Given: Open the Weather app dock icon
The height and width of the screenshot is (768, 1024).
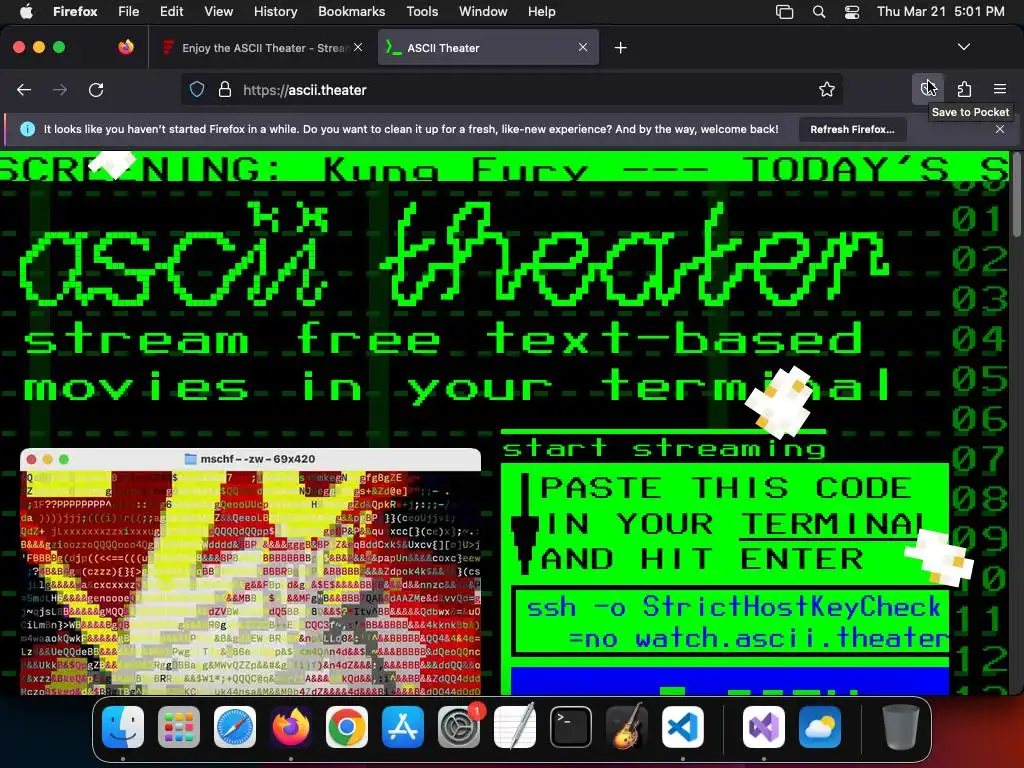Looking at the screenshot, I should tap(820, 727).
